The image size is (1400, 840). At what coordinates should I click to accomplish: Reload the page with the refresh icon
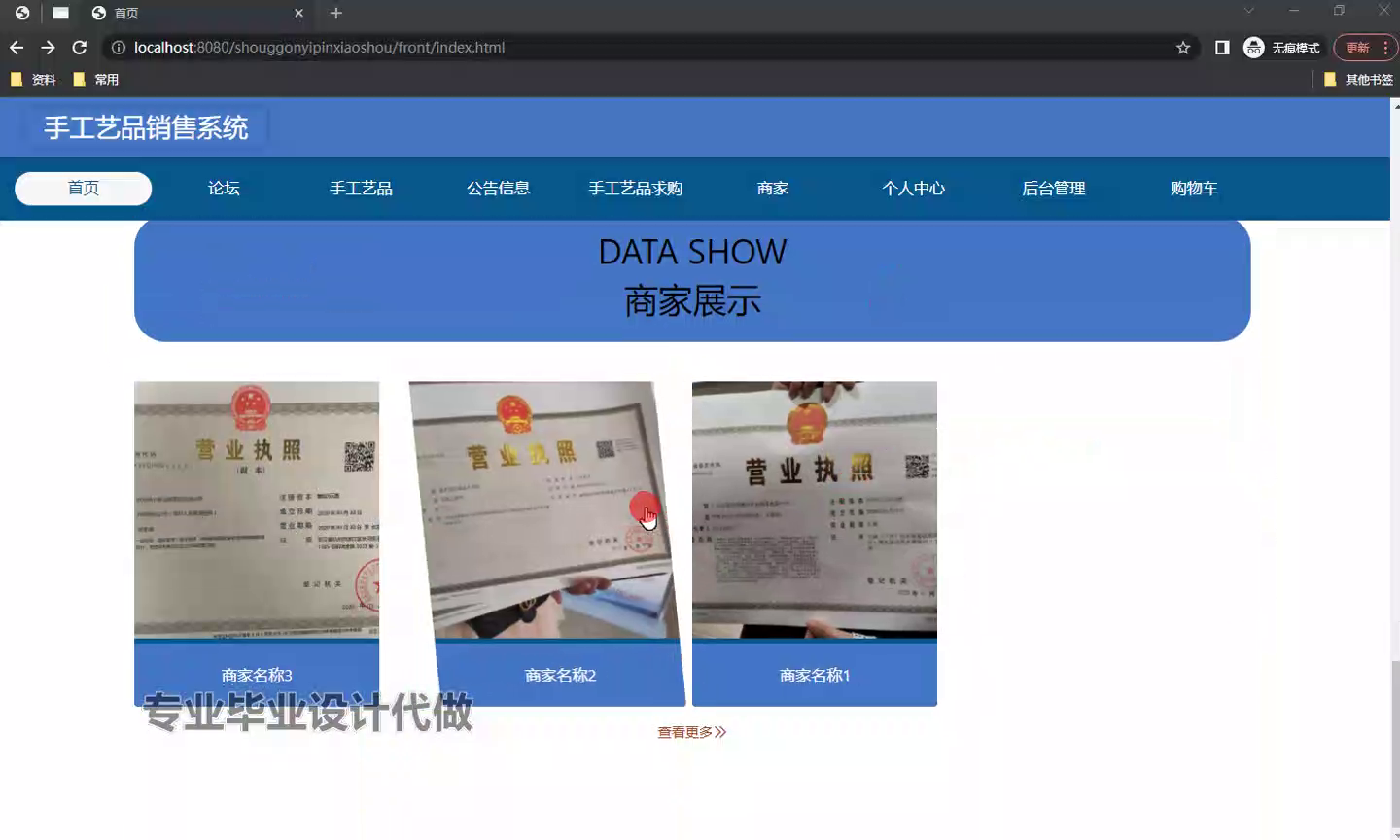click(80, 48)
